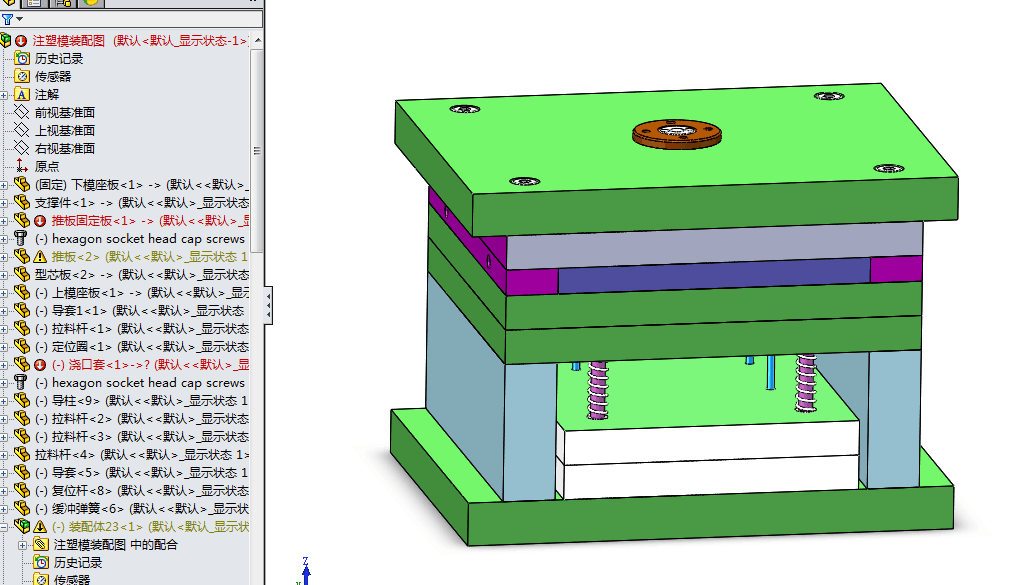Click the 注塑模装配图 root assembly icon
Image resolution: width=1033 pixels, height=585 pixels.
tap(6, 40)
